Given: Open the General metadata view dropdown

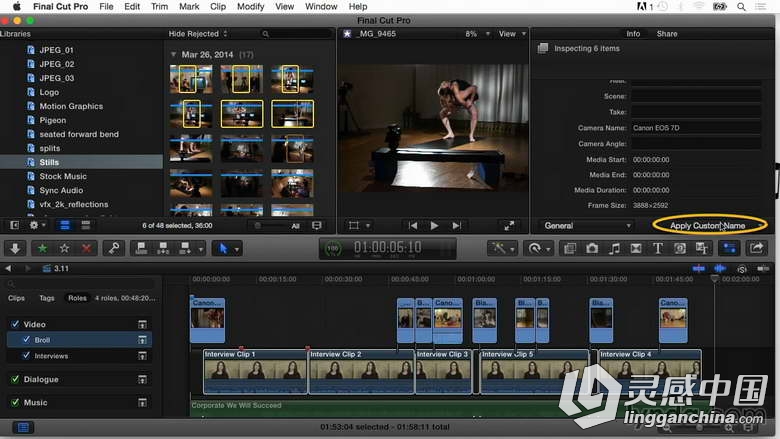Looking at the screenshot, I should [x=587, y=226].
